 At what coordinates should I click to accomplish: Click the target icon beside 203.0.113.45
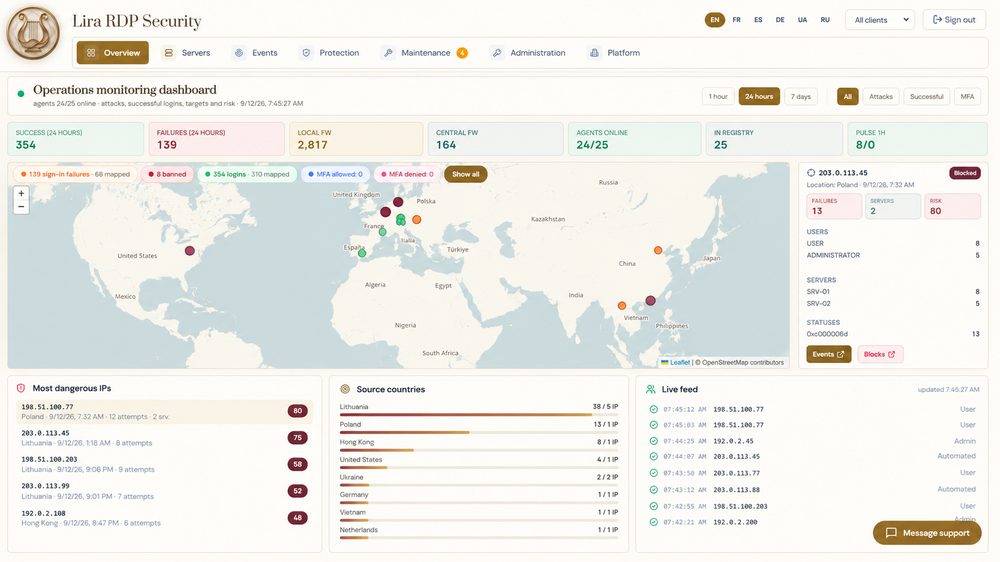811,172
